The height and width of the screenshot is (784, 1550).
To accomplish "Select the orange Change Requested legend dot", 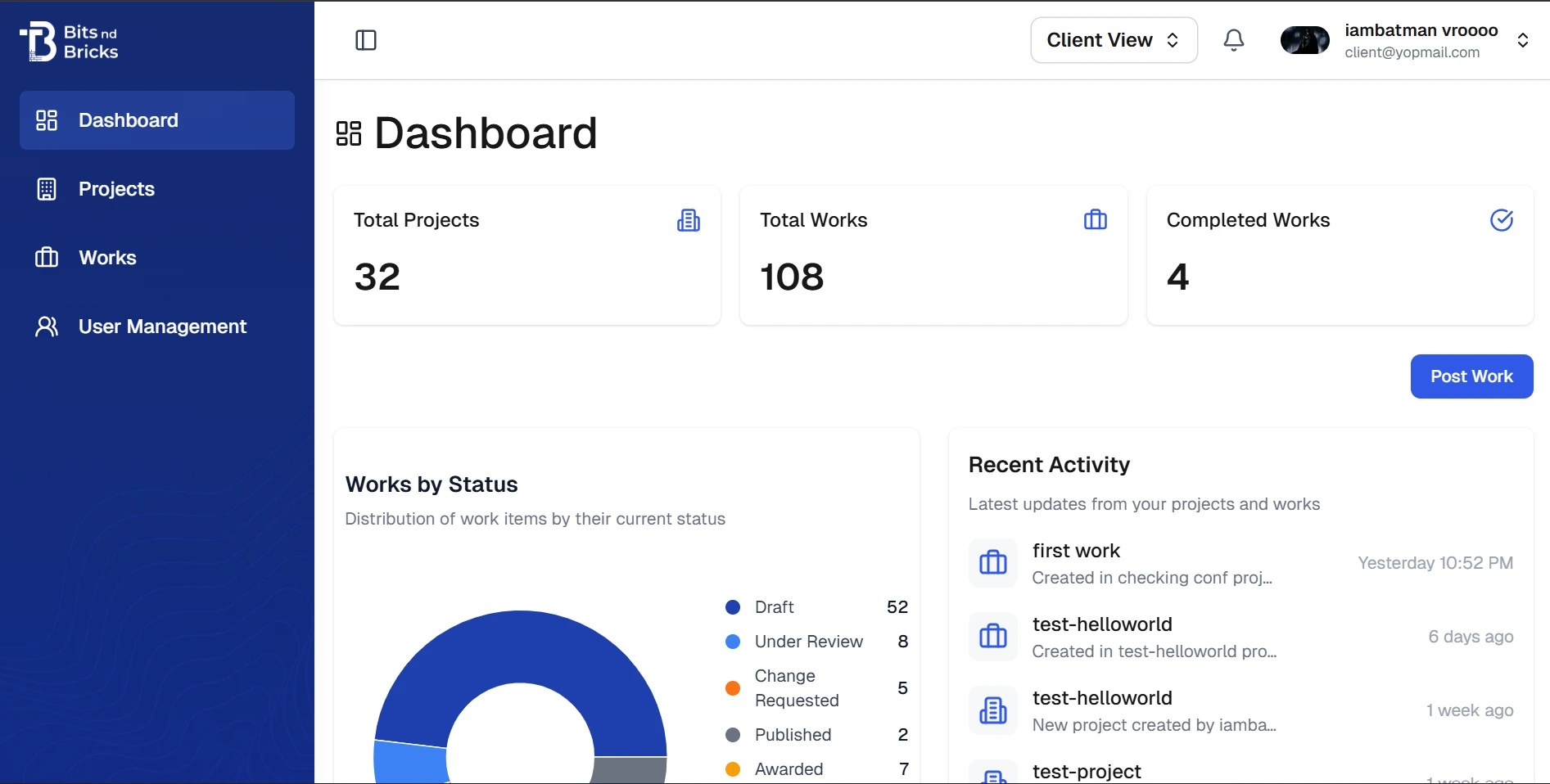I will point(733,688).
